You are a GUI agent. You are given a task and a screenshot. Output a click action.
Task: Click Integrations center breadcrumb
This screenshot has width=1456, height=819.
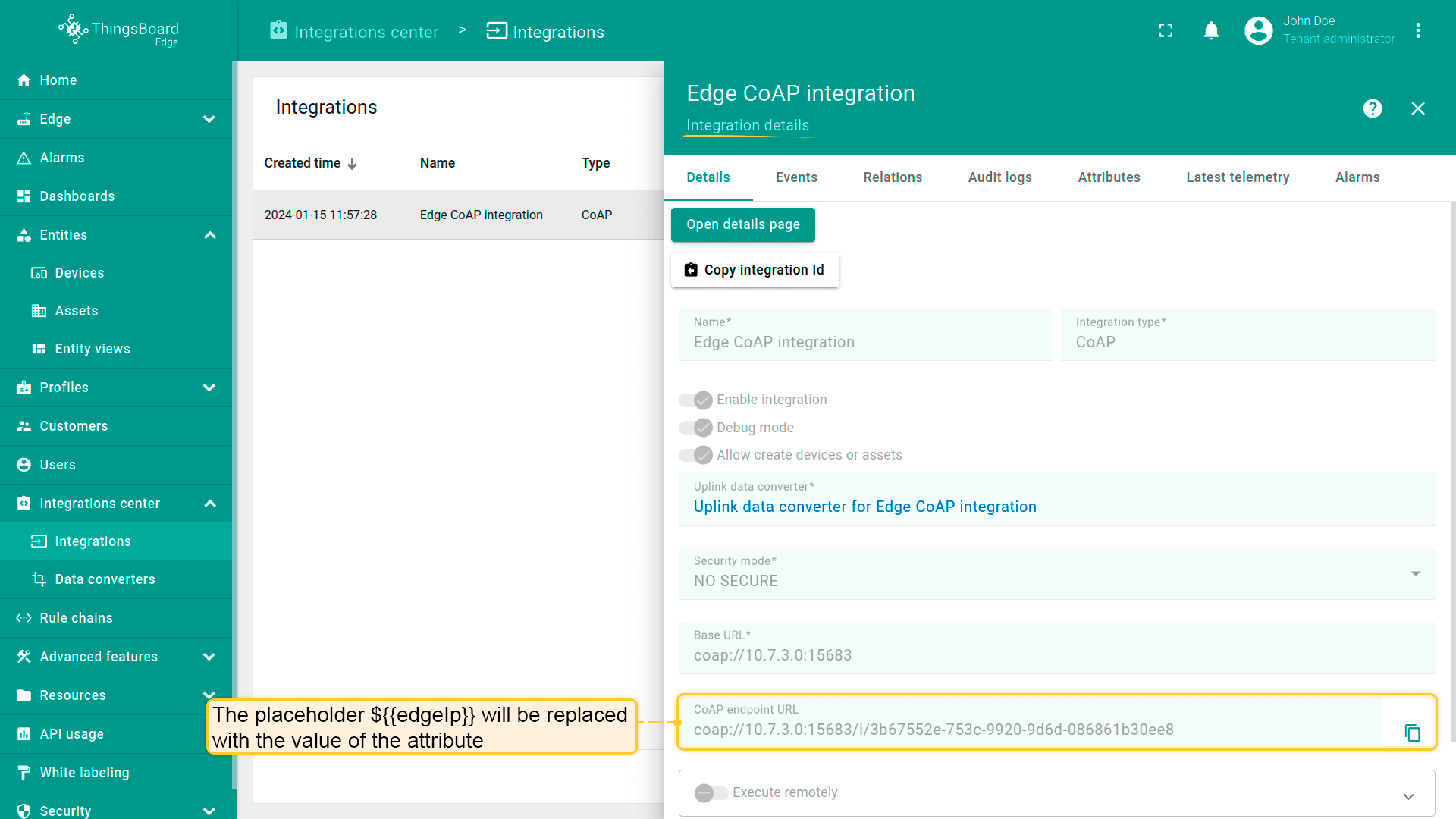[354, 31]
